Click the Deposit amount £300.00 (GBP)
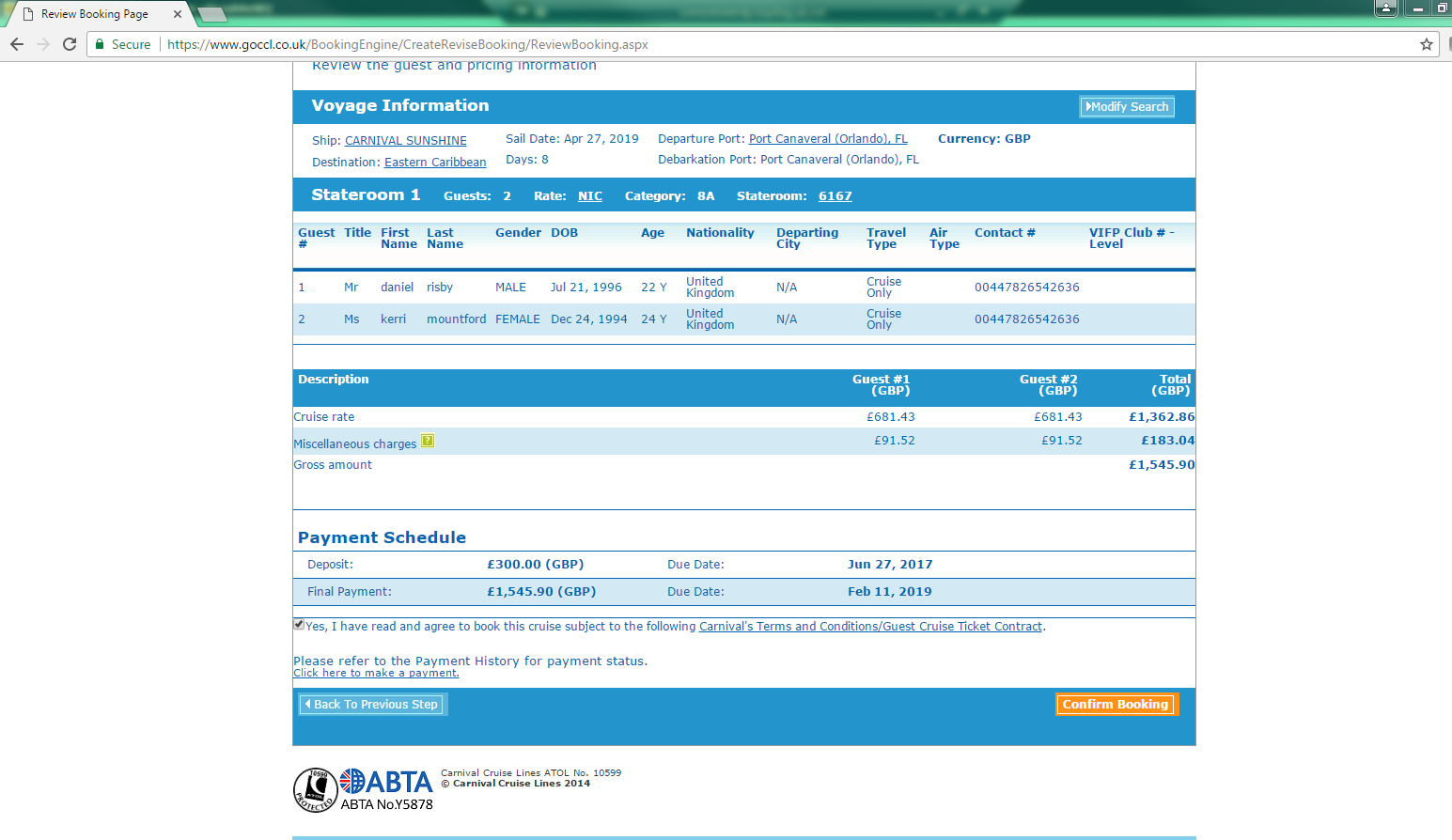Screen dimensions: 1452x840 pyautogui.click(x=536, y=565)
